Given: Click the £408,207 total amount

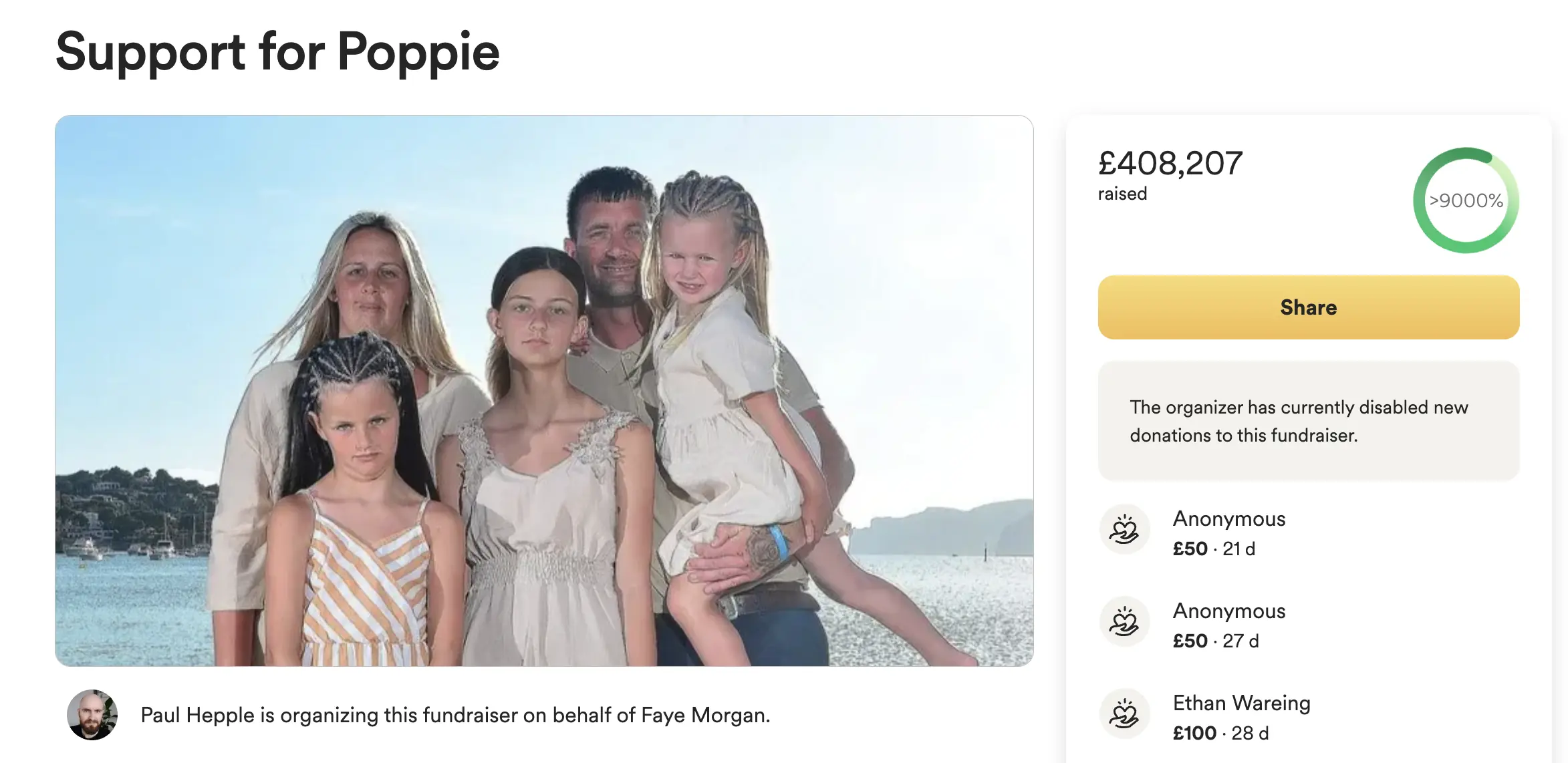Looking at the screenshot, I should [1170, 164].
